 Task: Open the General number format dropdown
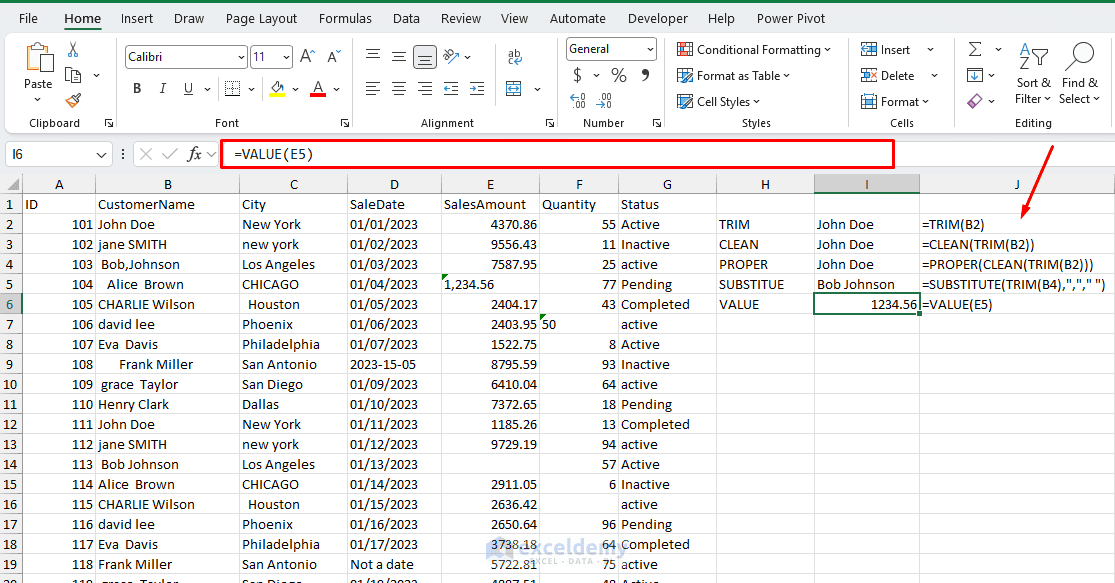point(650,49)
